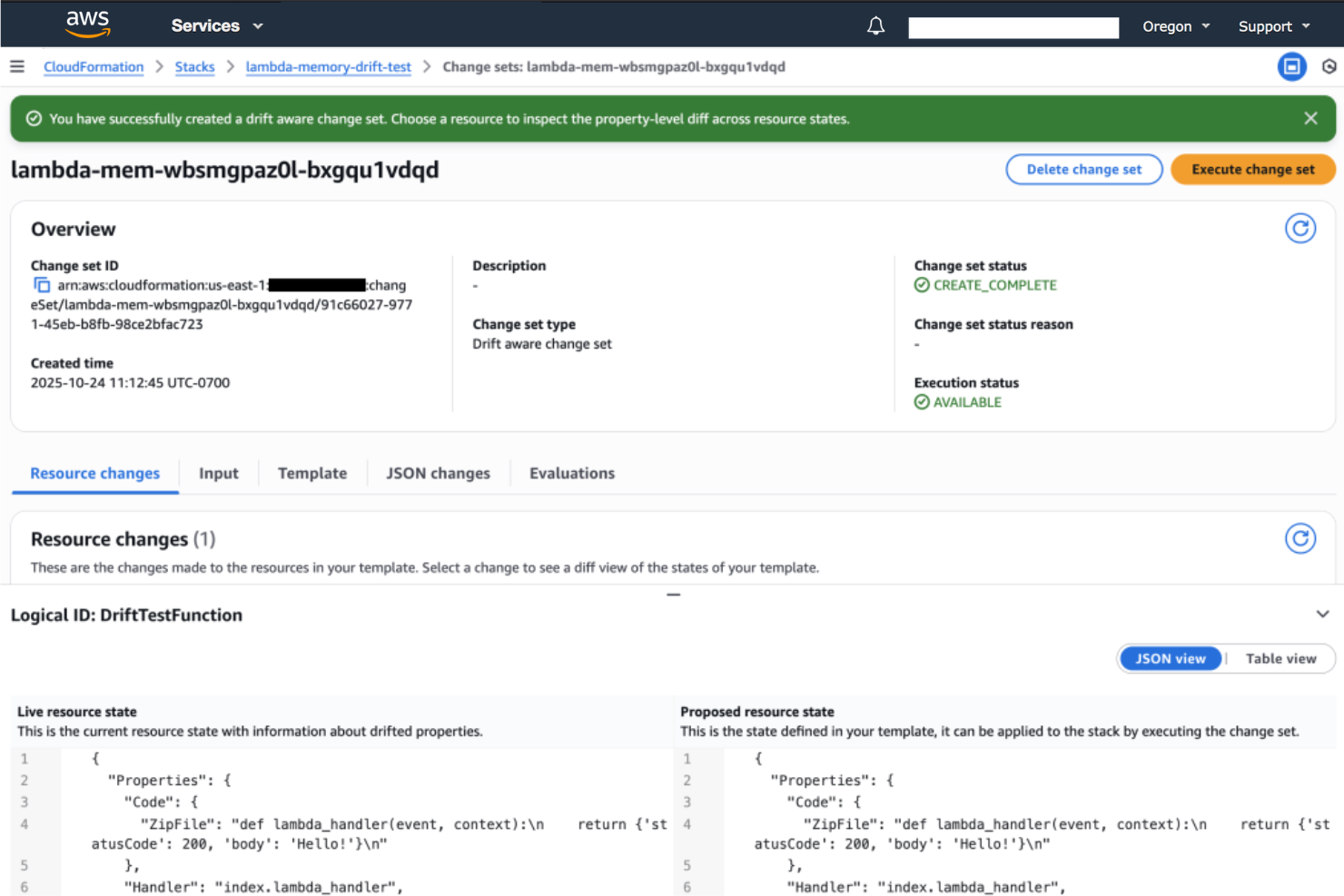This screenshot has height=896, width=1344.
Task: Open the CloudFormation settings hexagon icon
Action: click(1329, 66)
